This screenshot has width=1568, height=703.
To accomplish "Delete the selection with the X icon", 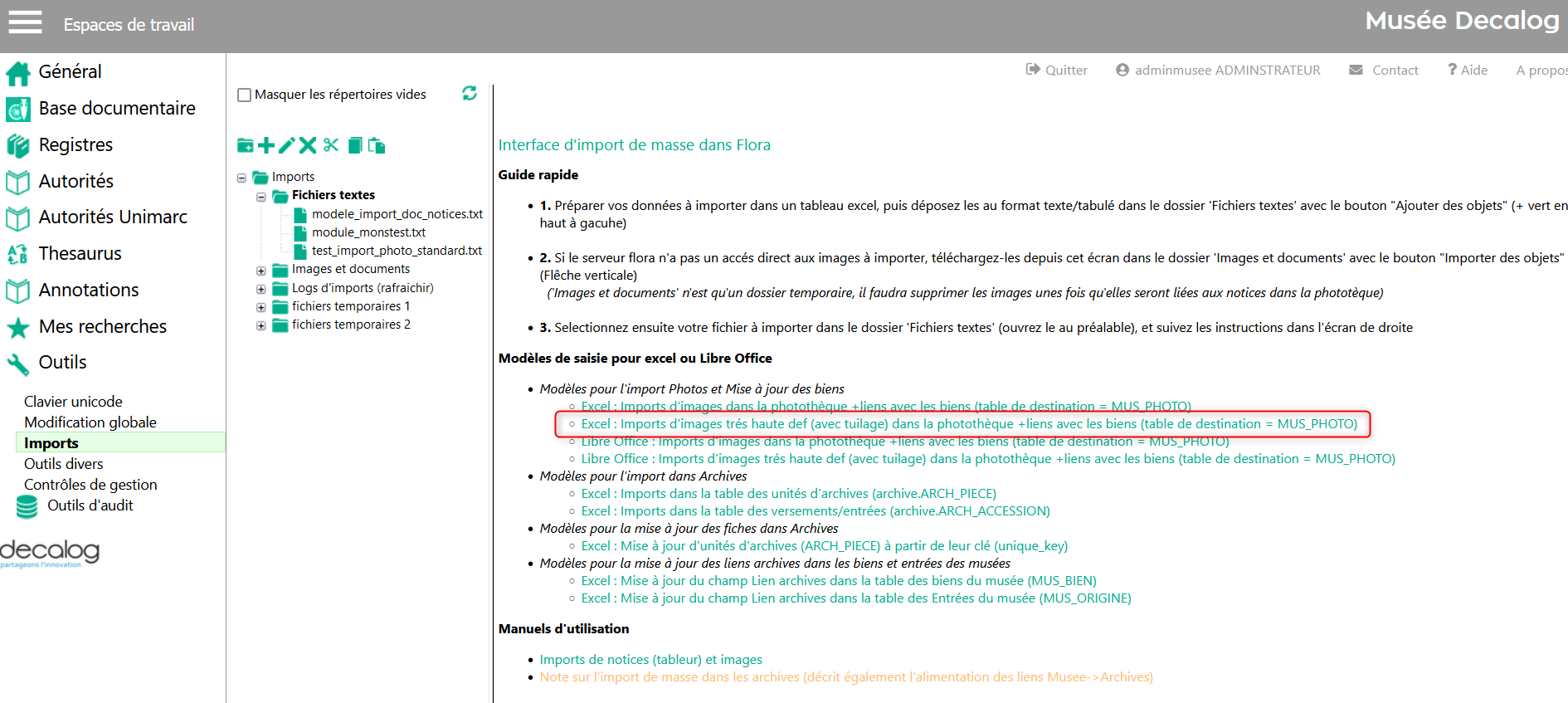I will pyautogui.click(x=308, y=146).
